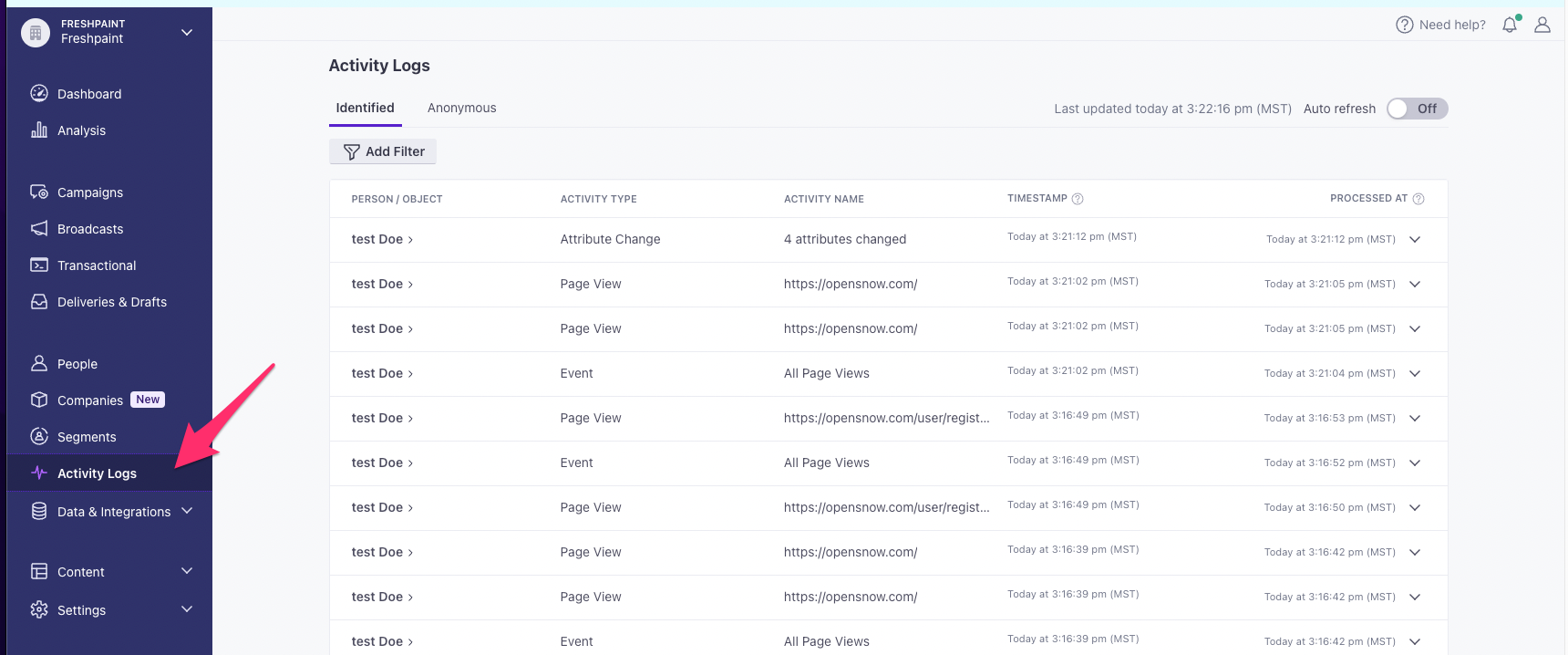Click the Transactional terminal icon
The width and height of the screenshot is (1568, 655).
39,265
